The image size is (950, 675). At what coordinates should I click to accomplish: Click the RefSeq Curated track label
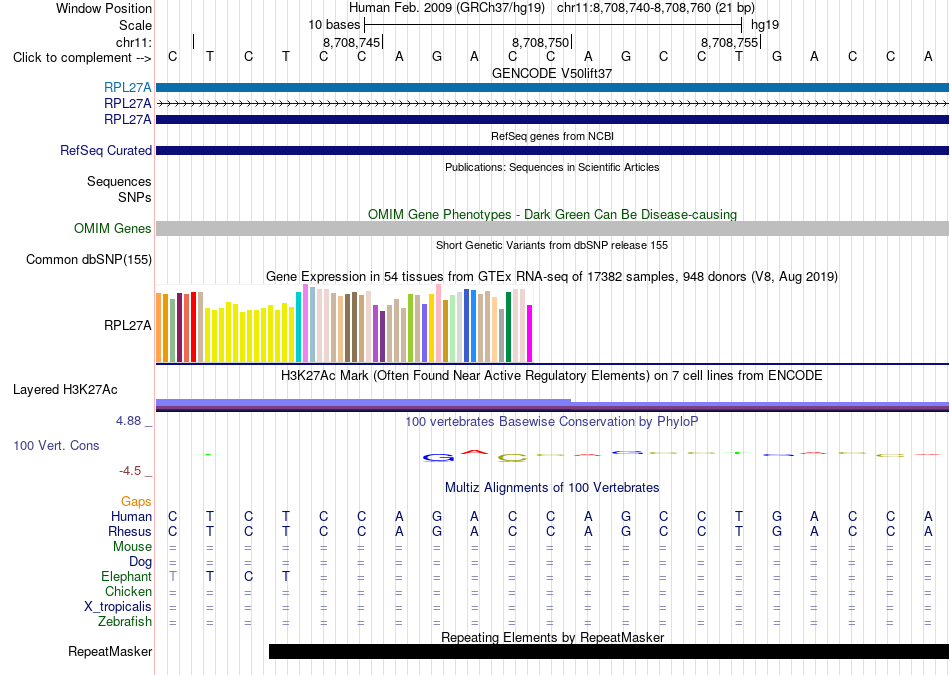pos(105,150)
